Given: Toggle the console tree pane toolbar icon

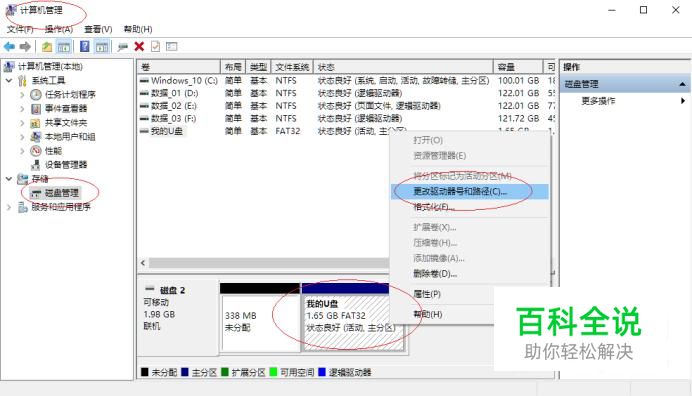Looking at the screenshot, I should click(x=64, y=46).
